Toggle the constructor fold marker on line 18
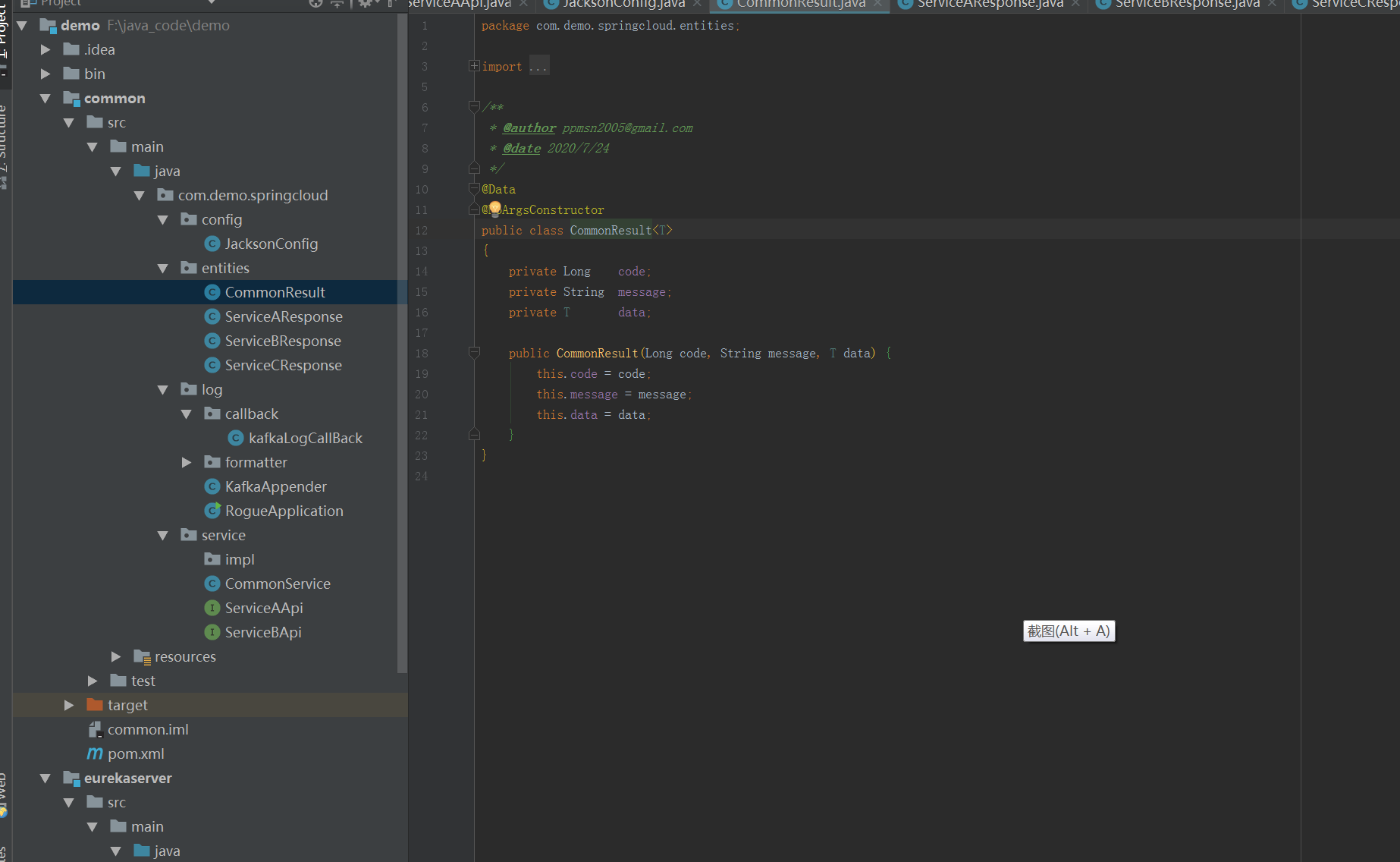This screenshot has height=862, width=1400. [474, 353]
